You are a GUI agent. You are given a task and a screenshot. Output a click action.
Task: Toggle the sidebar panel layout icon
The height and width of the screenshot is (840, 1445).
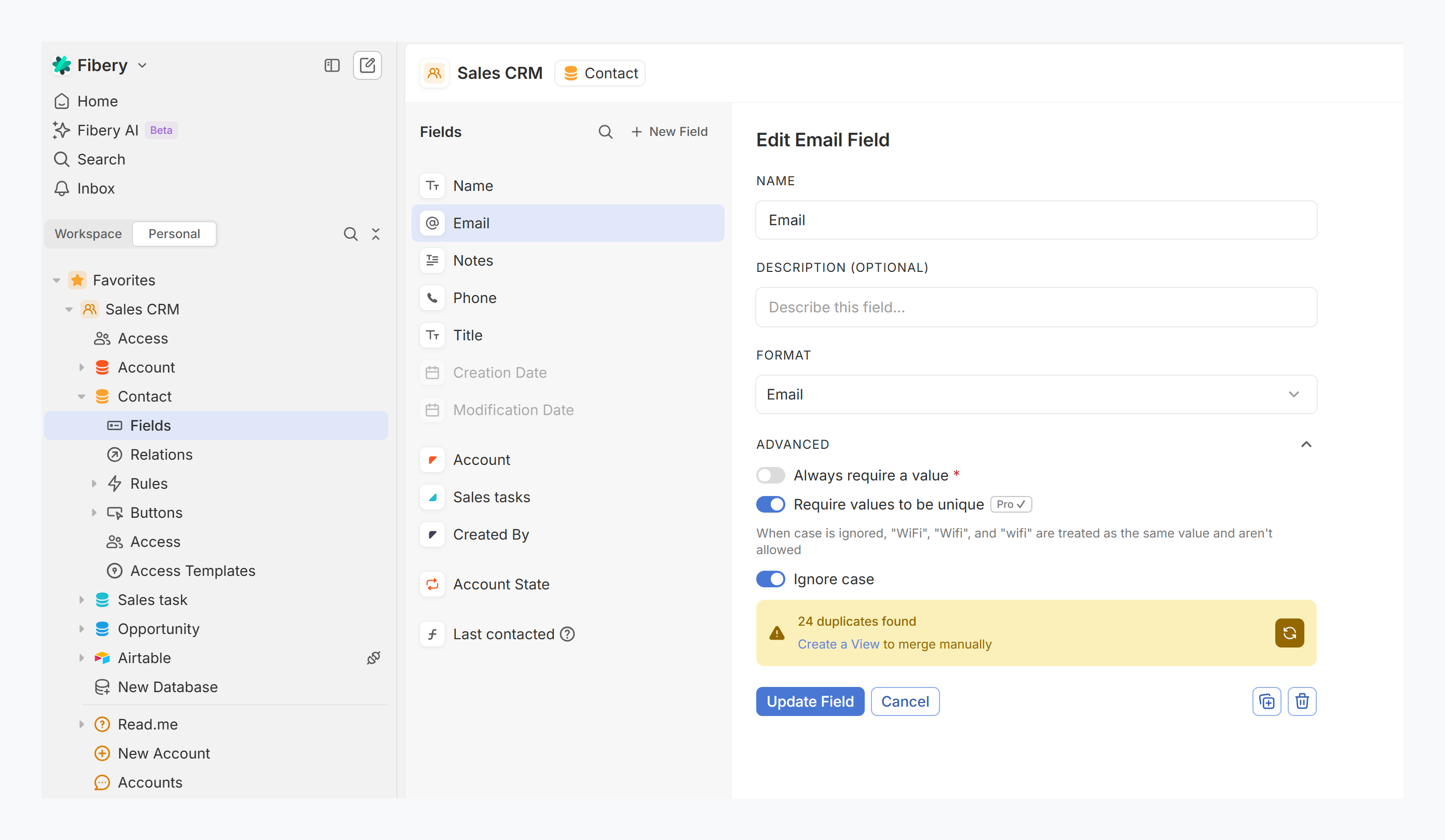[x=332, y=65]
